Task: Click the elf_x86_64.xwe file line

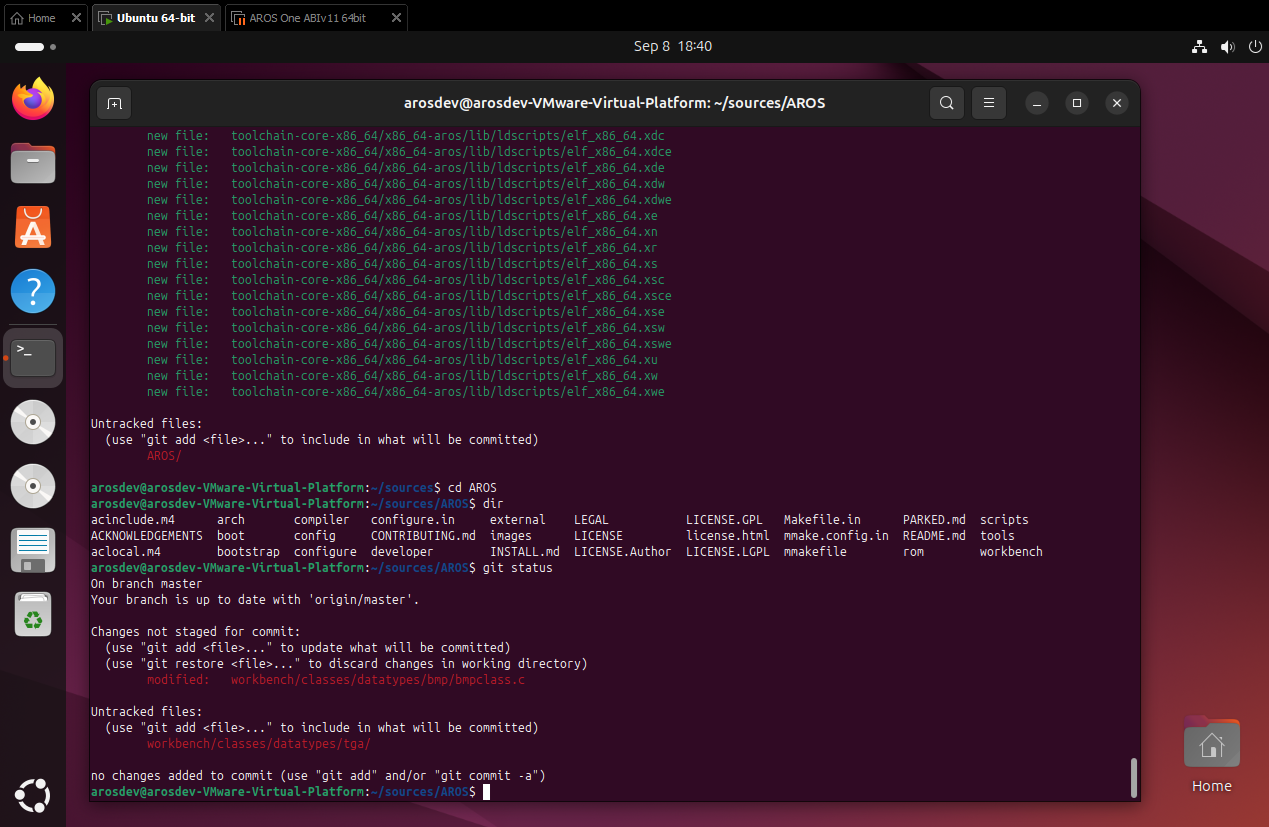Action: click(405, 392)
